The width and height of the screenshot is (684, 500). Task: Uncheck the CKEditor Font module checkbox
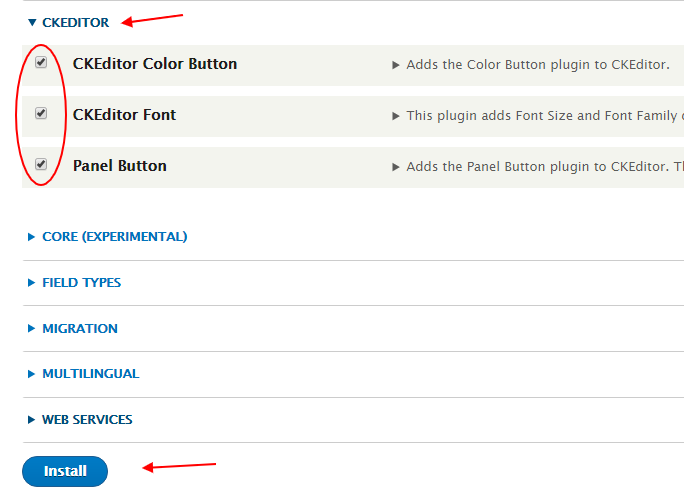[41, 113]
